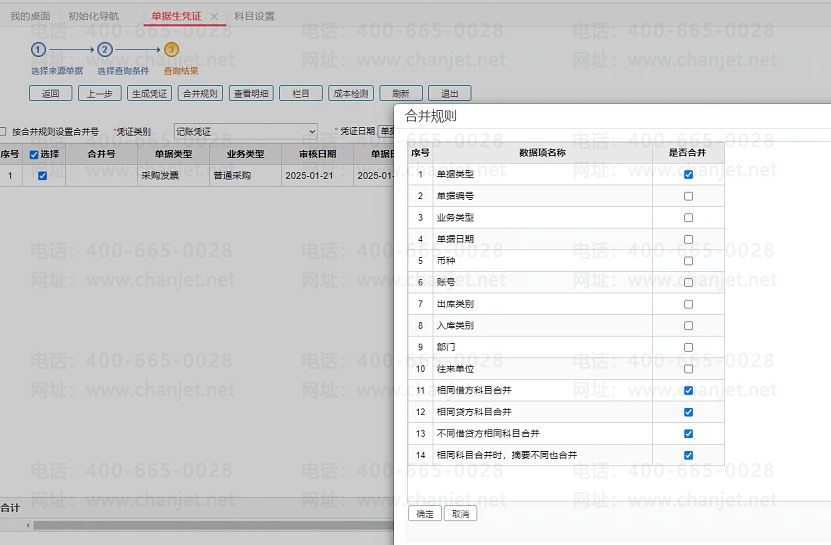This screenshot has height=545, width=831.
Task: Uncheck the 单据类型 merge checkbox
Action: [x=688, y=174]
